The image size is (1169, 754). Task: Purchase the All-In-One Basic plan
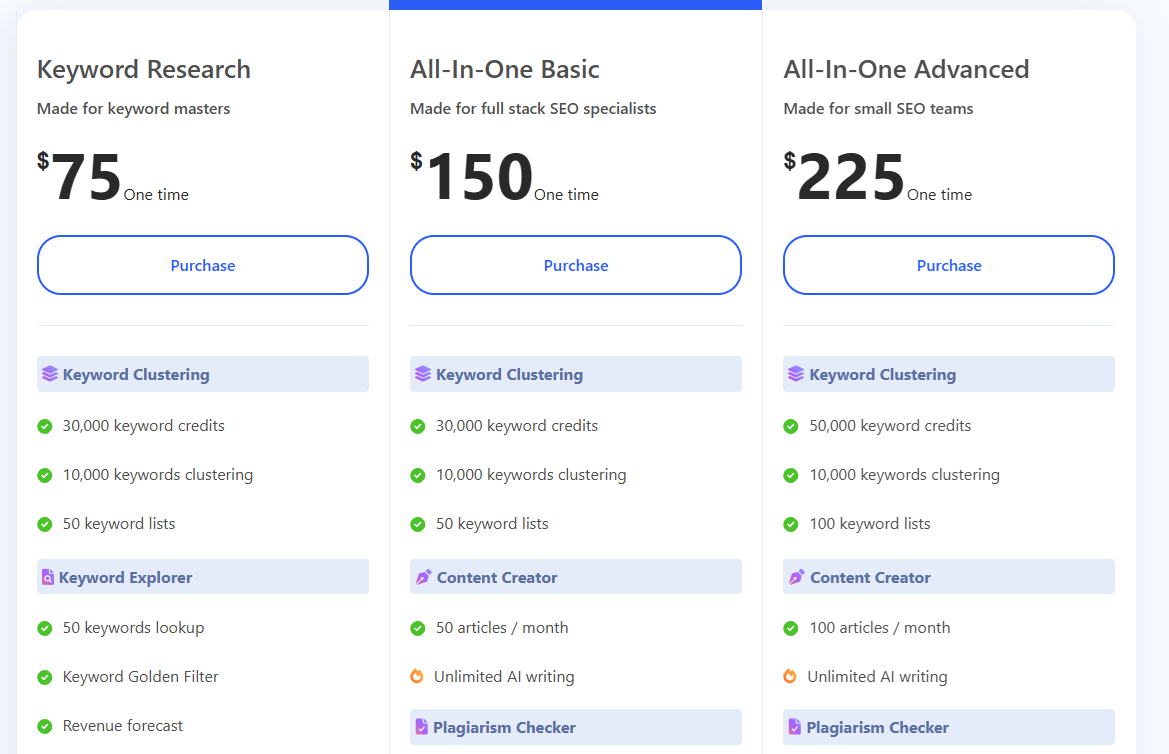pyautogui.click(x=576, y=265)
